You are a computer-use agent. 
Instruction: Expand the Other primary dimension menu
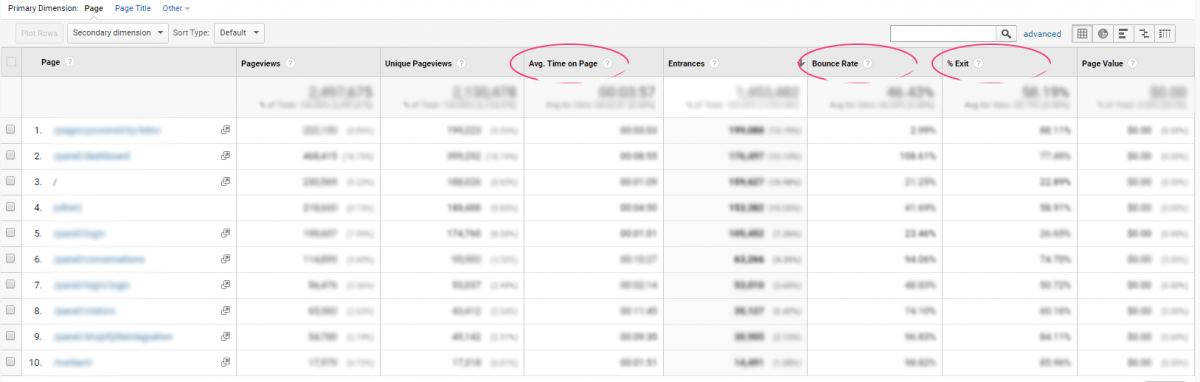point(176,8)
